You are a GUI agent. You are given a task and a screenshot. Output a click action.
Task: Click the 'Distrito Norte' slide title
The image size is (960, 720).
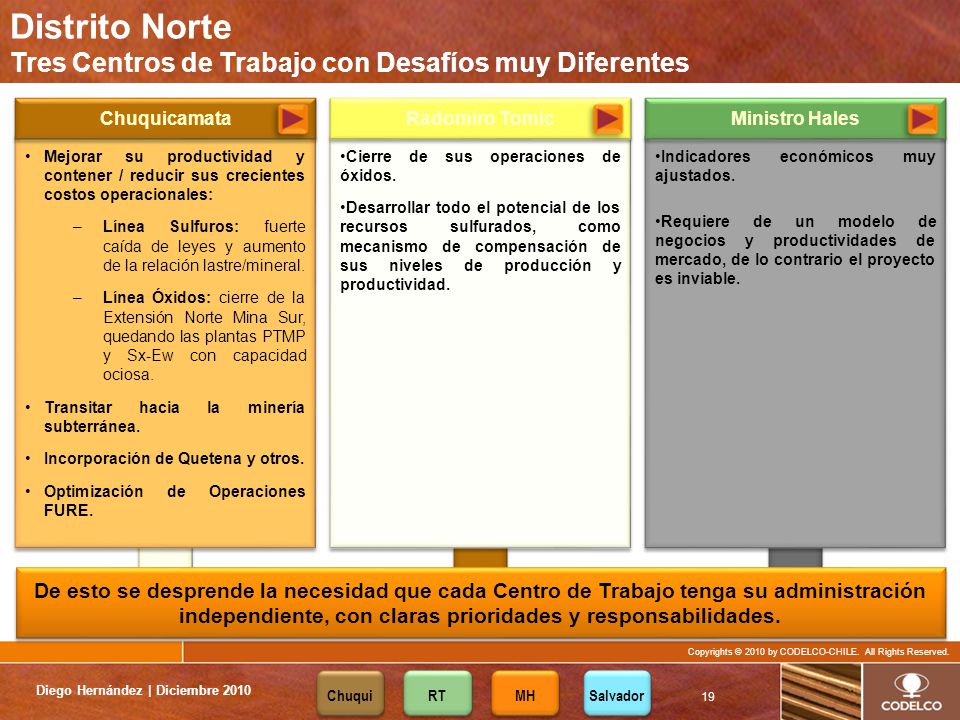[121, 27]
